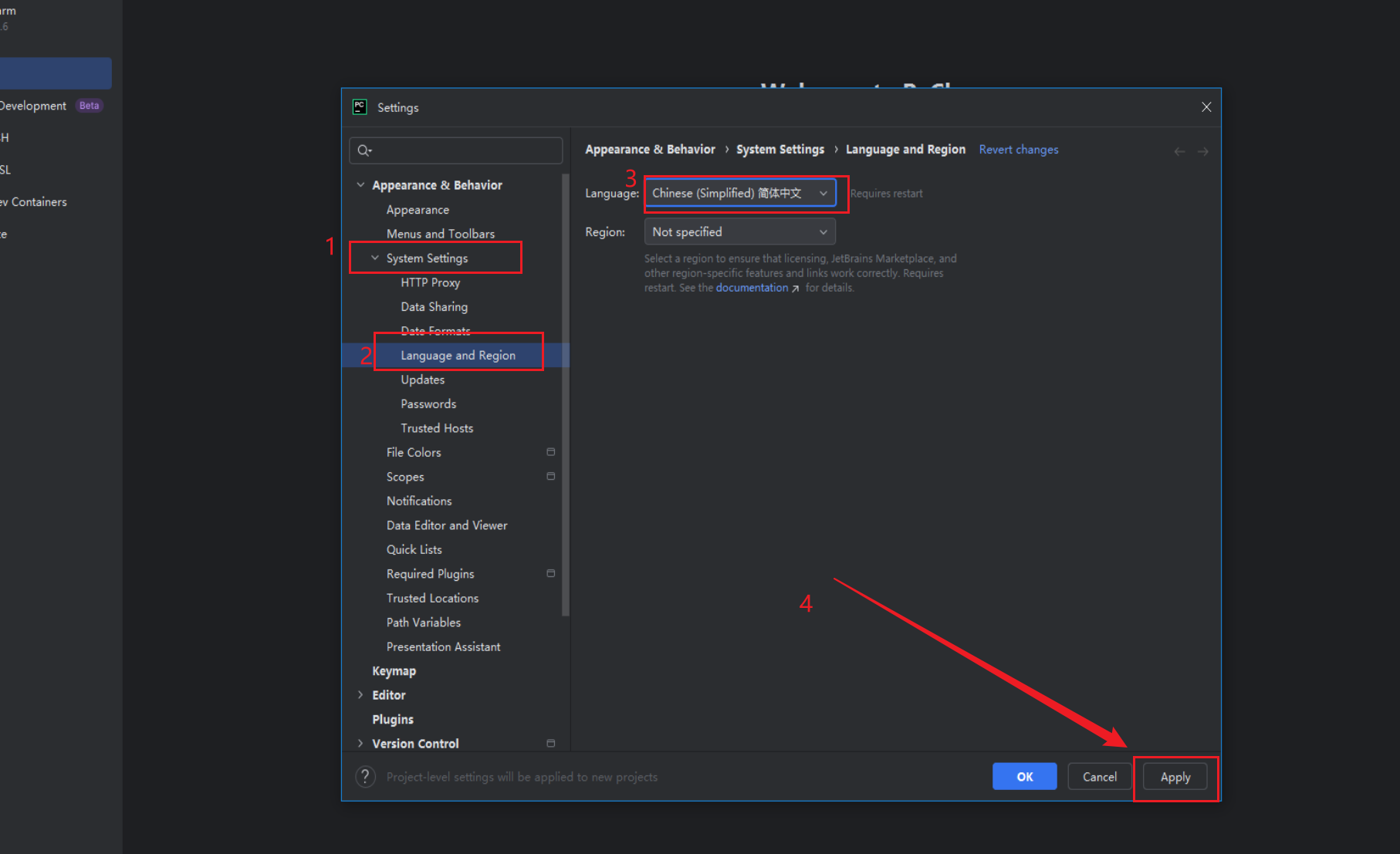Open Plugins settings
This screenshot has height=854, width=1400.
(x=393, y=720)
